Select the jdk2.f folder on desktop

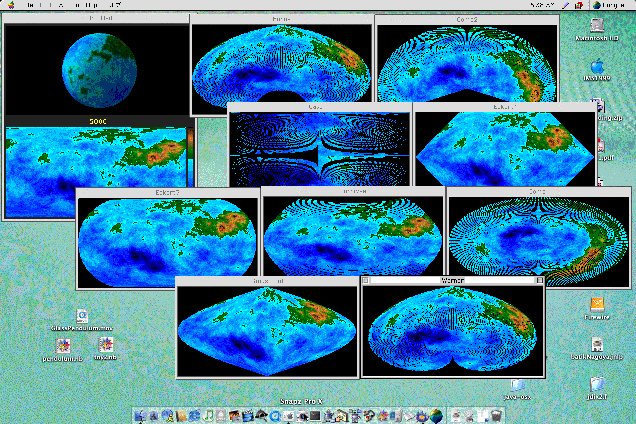coord(597,389)
